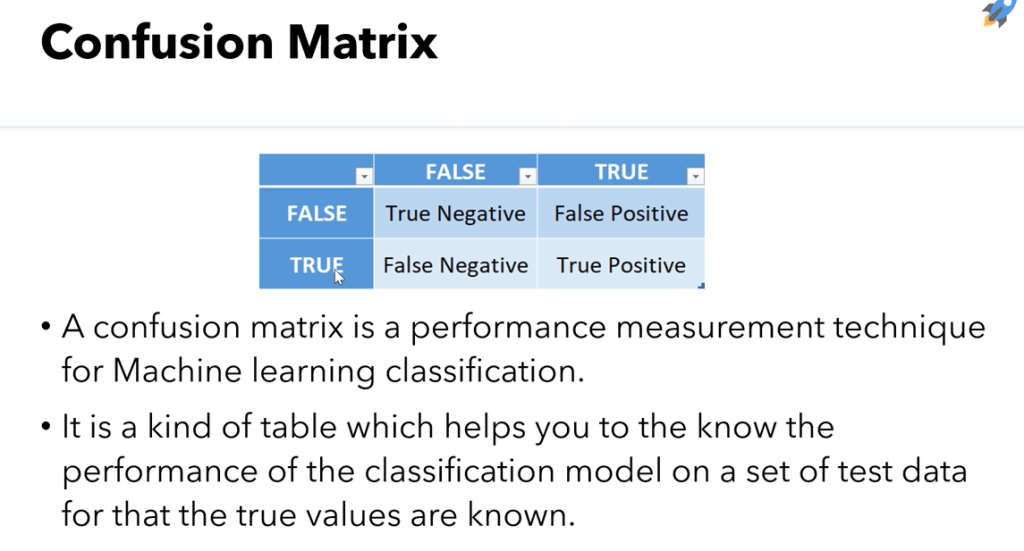
Task: Click the text 'for Machine learning classification.'
Action: point(321,371)
